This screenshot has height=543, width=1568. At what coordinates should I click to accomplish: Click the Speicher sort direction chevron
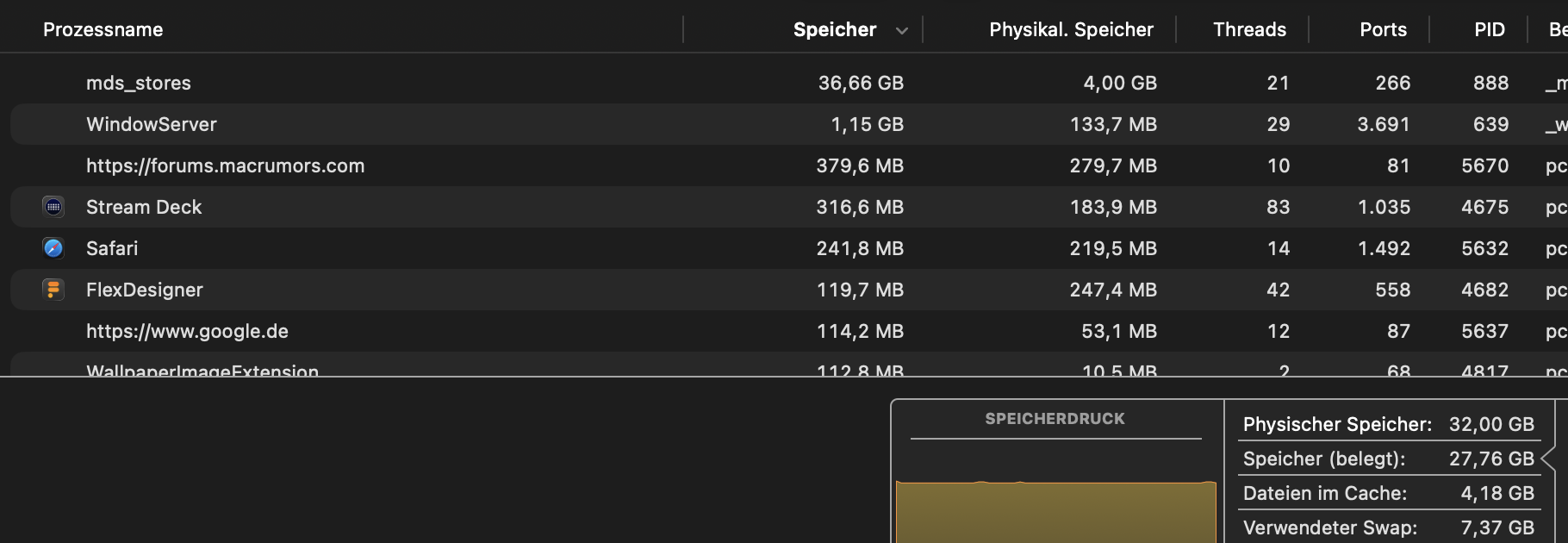(901, 30)
